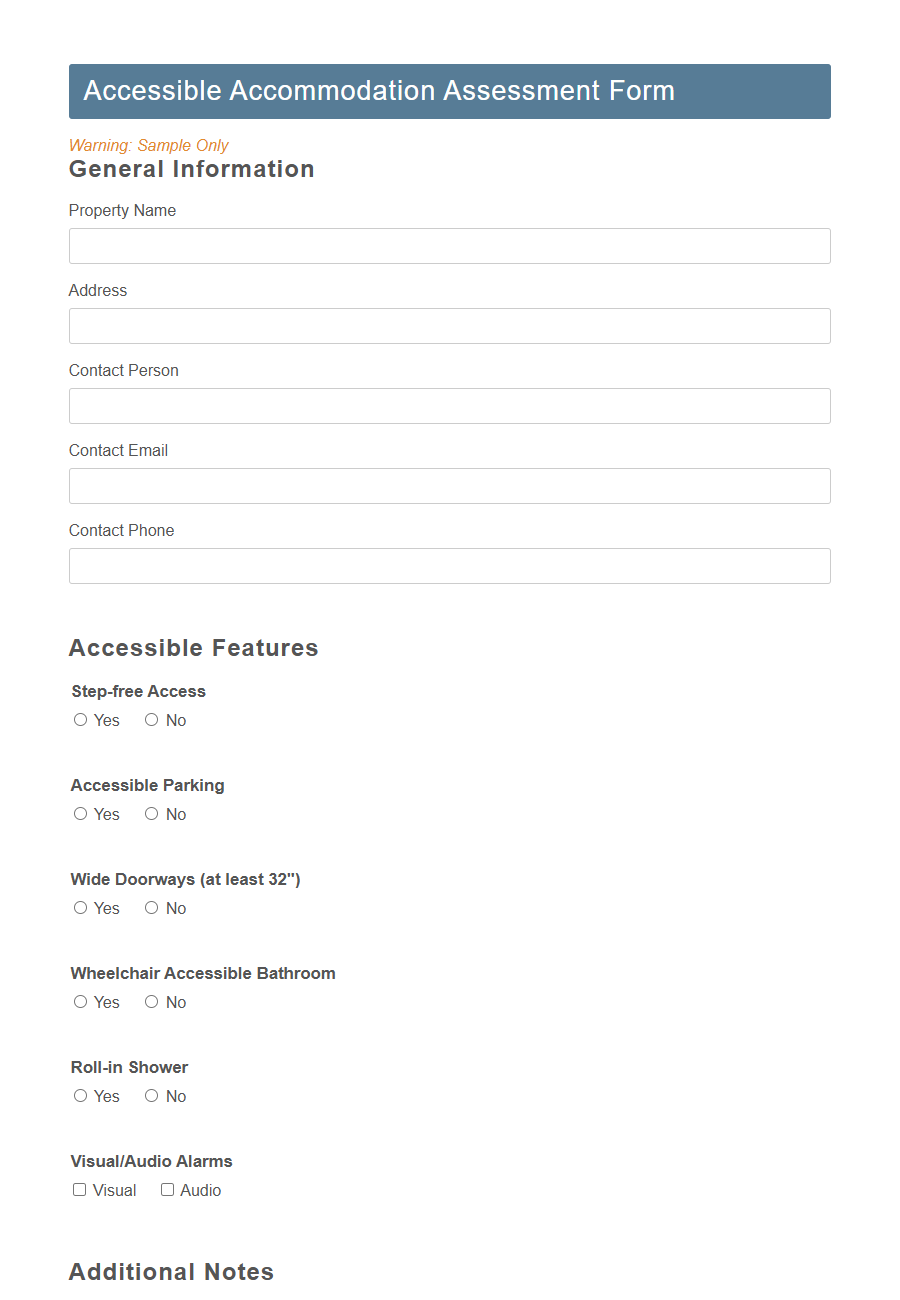Select No for Roll-in Shower
The image size is (900, 1300).
pos(151,1095)
